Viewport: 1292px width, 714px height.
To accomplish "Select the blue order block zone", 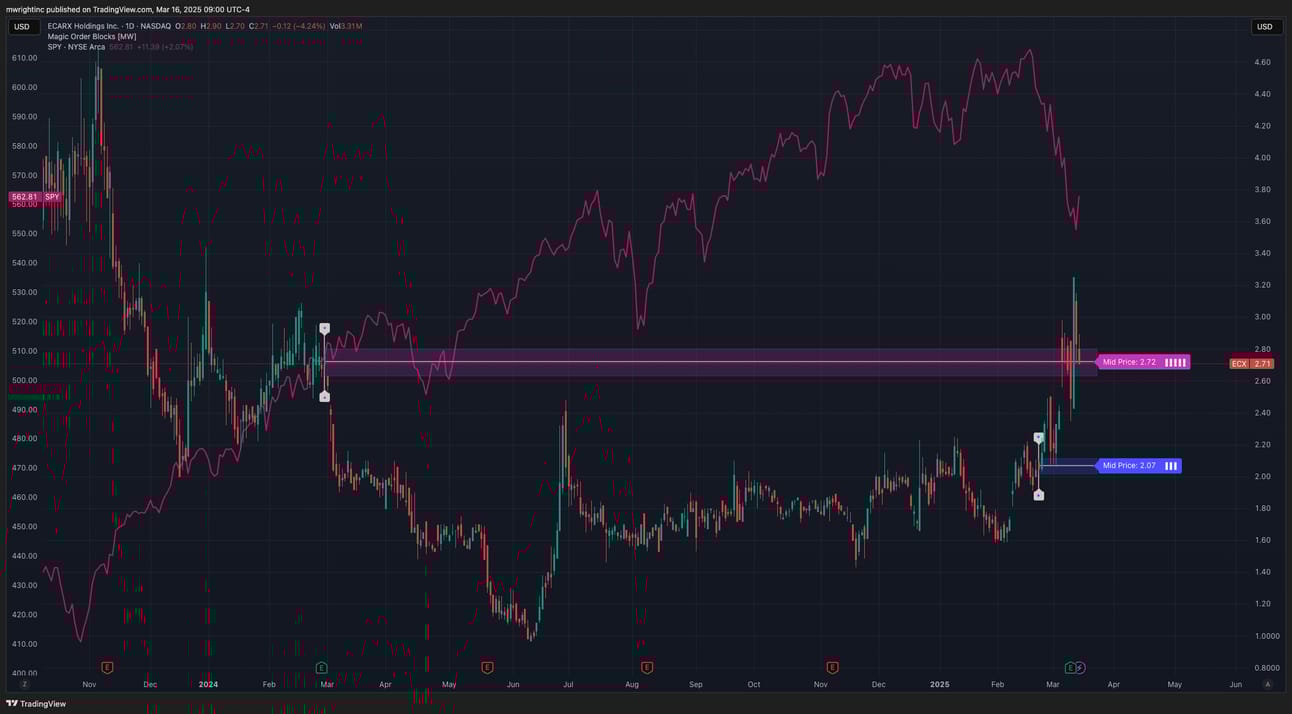I will coord(1068,466).
